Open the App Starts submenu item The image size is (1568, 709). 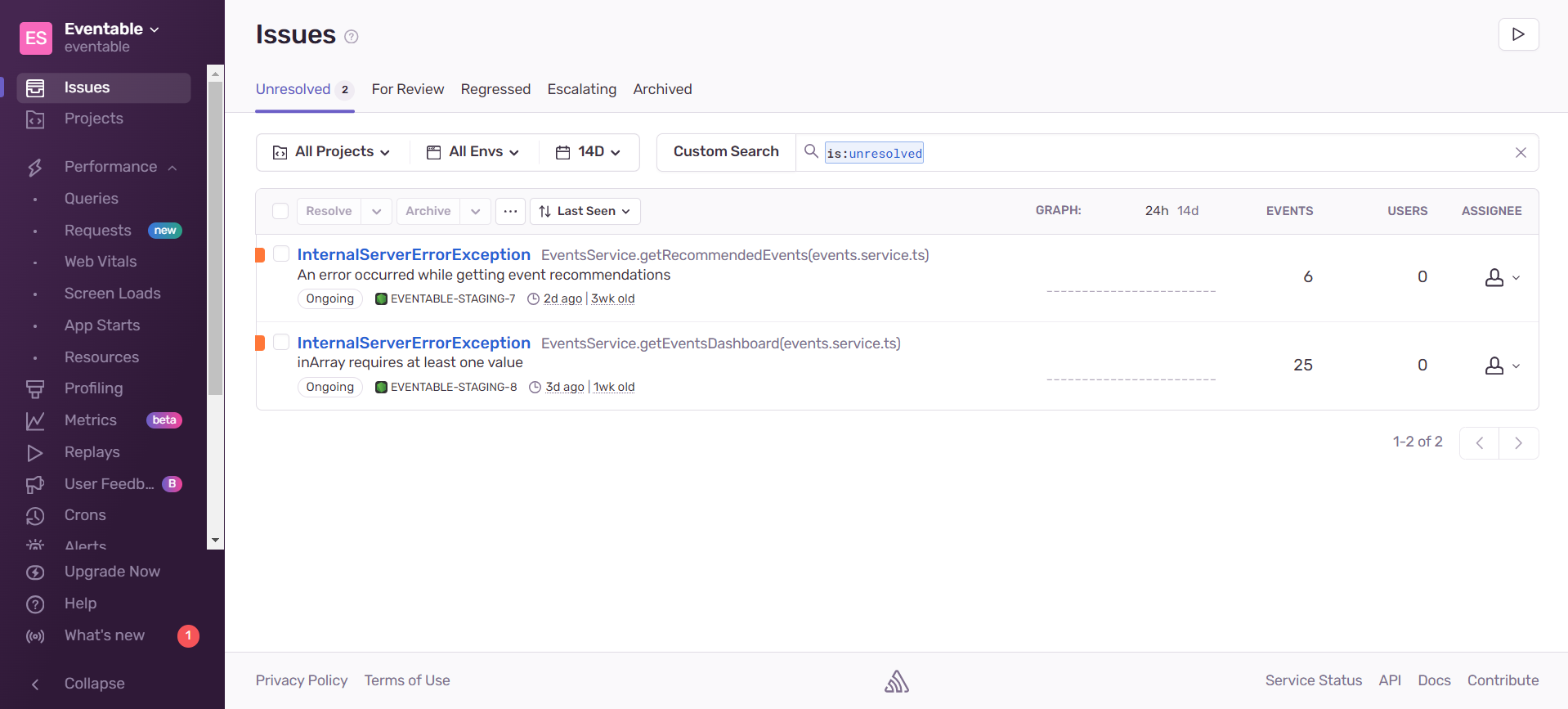coord(102,325)
